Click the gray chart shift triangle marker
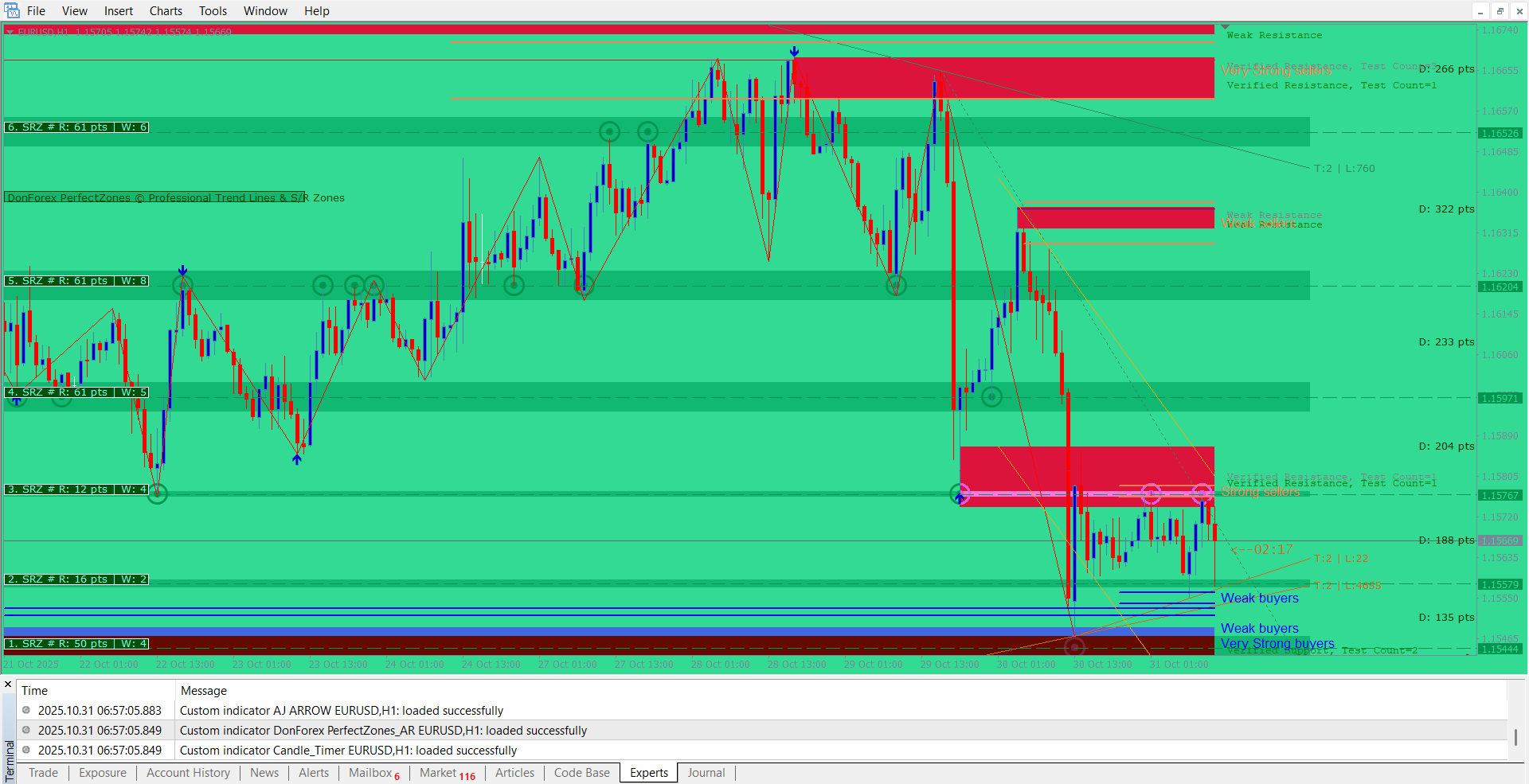This screenshot has width=1529, height=784. click(1225, 28)
